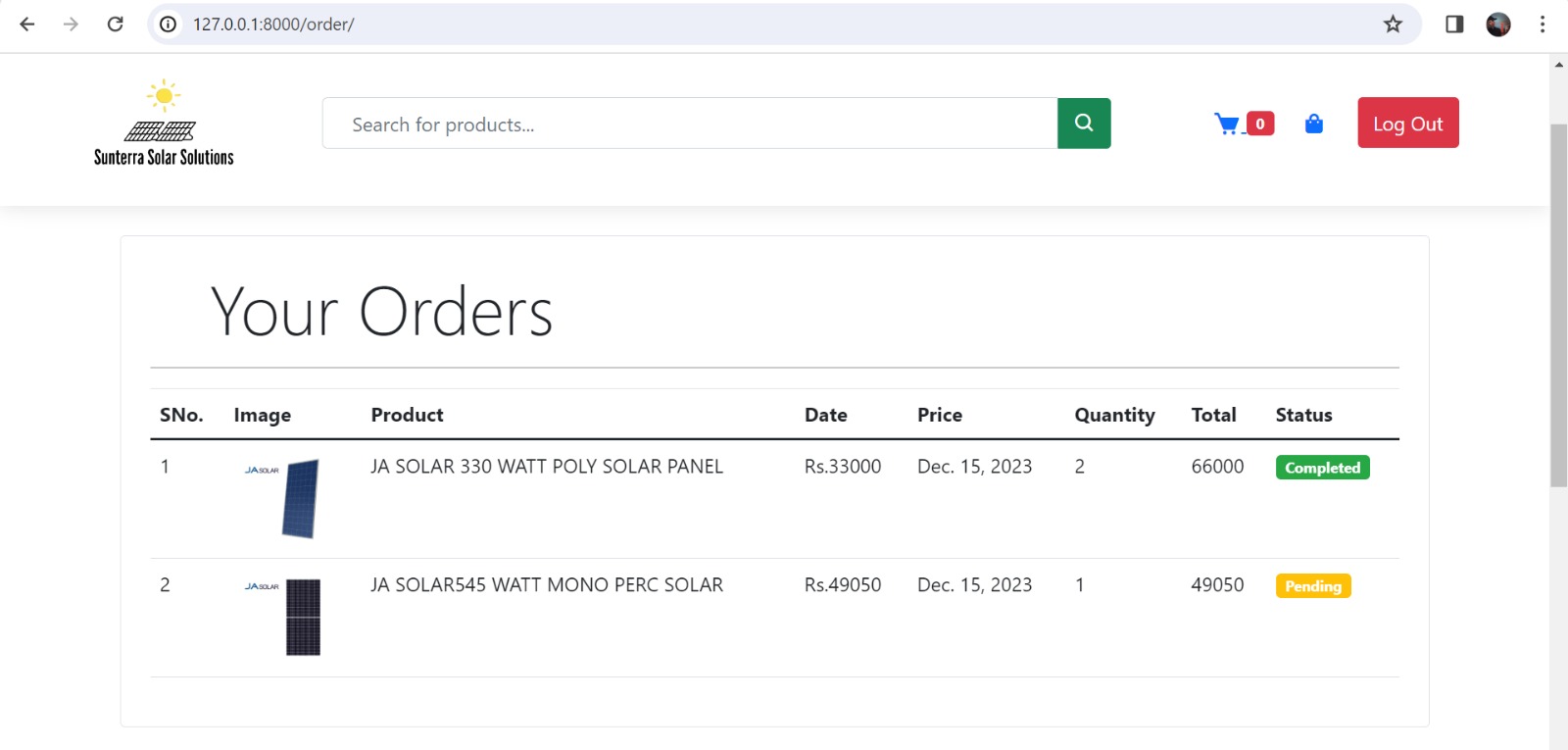The width and height of the screenshot is (1568, 750).
Task: Click the total value 49050
Action: point(1217,585)
